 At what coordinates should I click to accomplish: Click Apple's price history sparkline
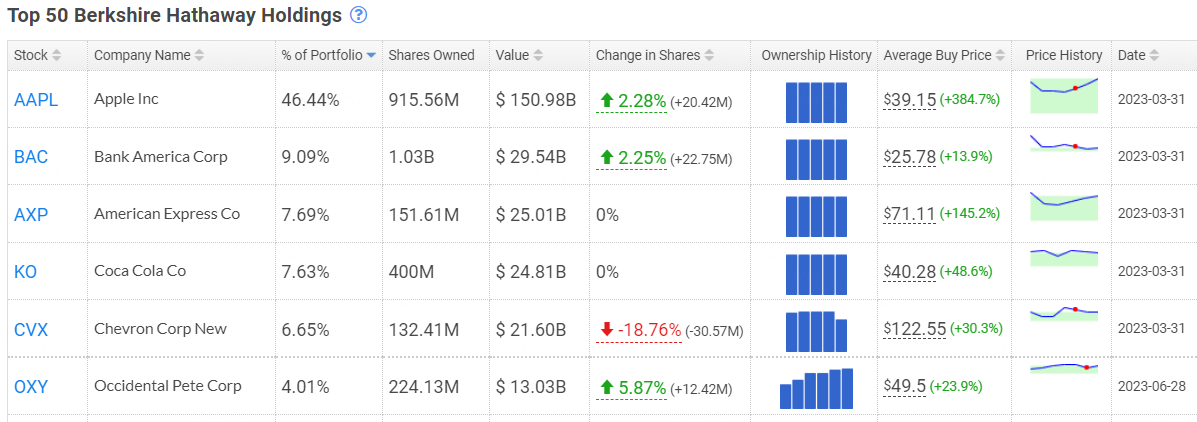click(x=1063, y=95)
